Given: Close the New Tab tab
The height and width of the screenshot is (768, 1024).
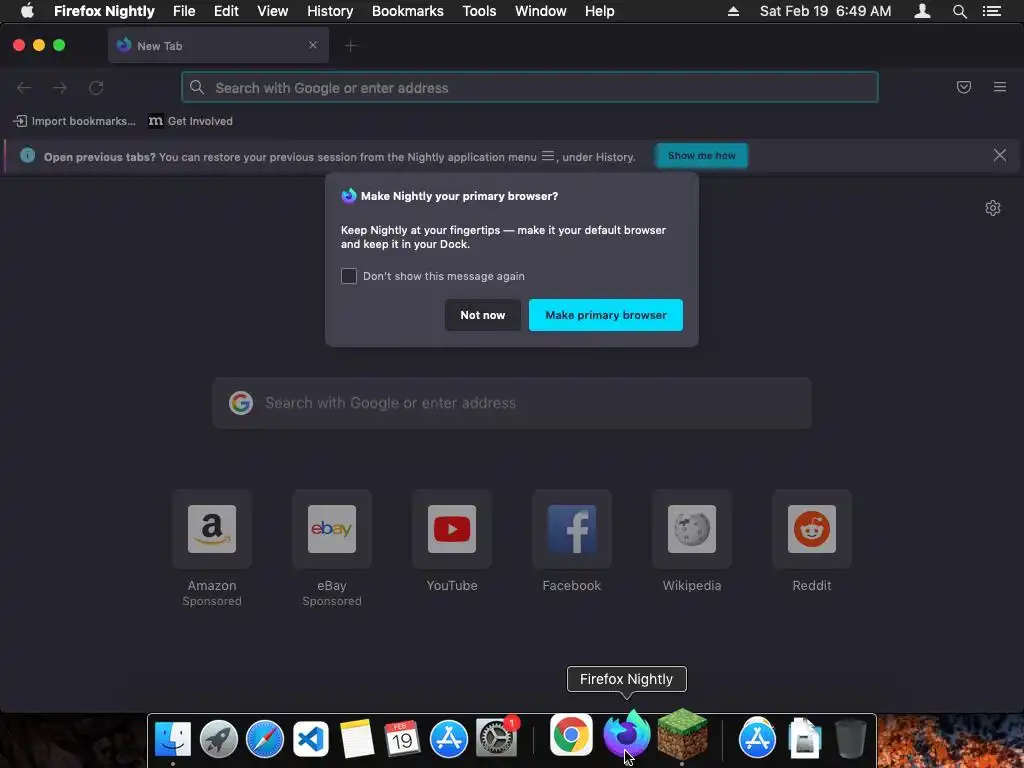Looking at the screenshot, I should coord(313,45).
